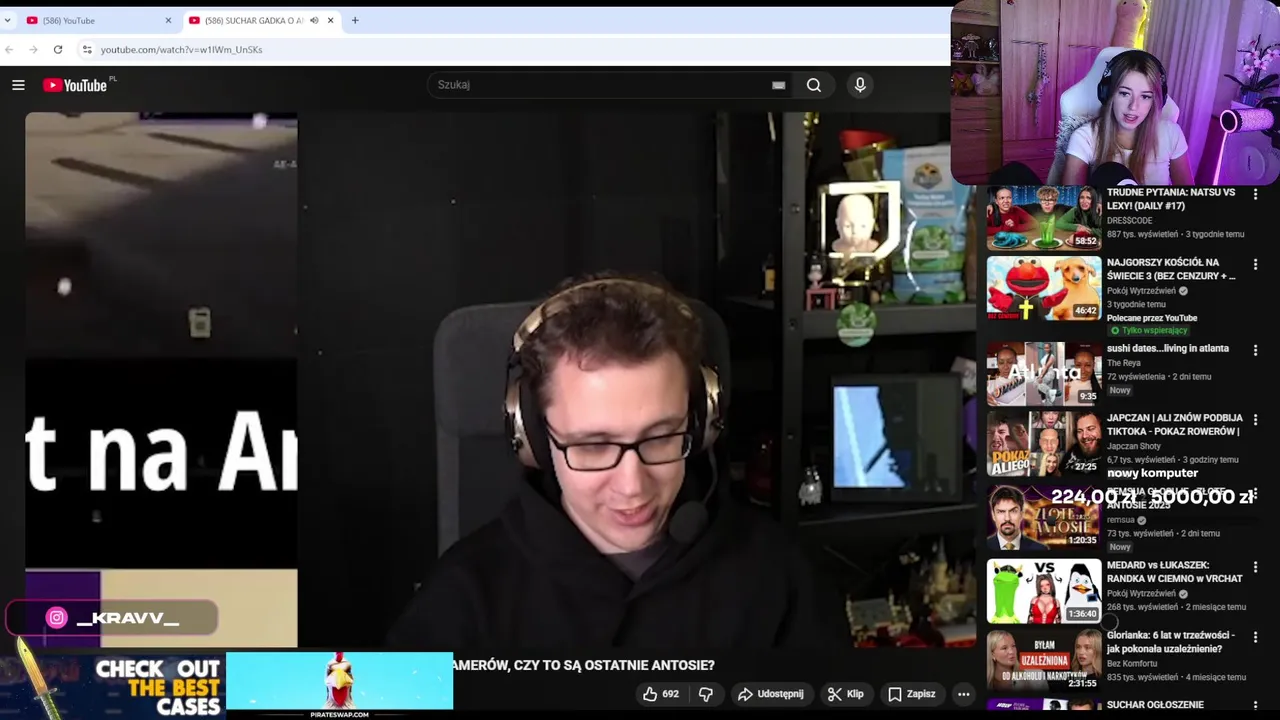Viewport: 1280px width, 720px height.
Task: Open options menu for JAPCZAN video
Action: (1255, 420)
